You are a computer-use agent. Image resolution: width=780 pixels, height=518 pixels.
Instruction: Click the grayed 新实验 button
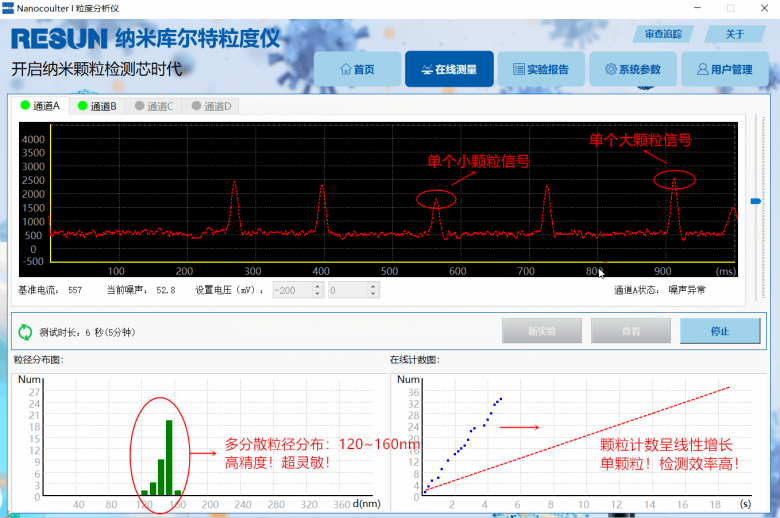coord(542,331)
